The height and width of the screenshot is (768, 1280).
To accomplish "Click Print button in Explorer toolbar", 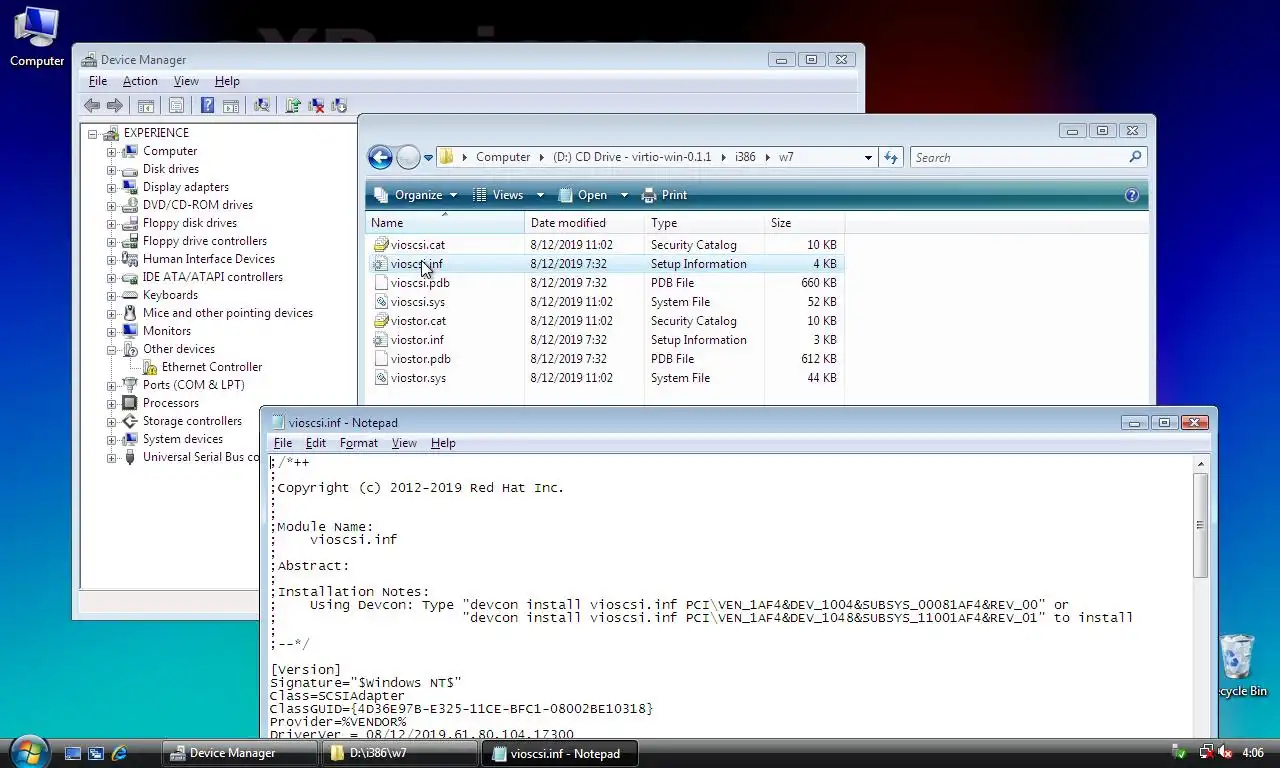I will 664,195.
